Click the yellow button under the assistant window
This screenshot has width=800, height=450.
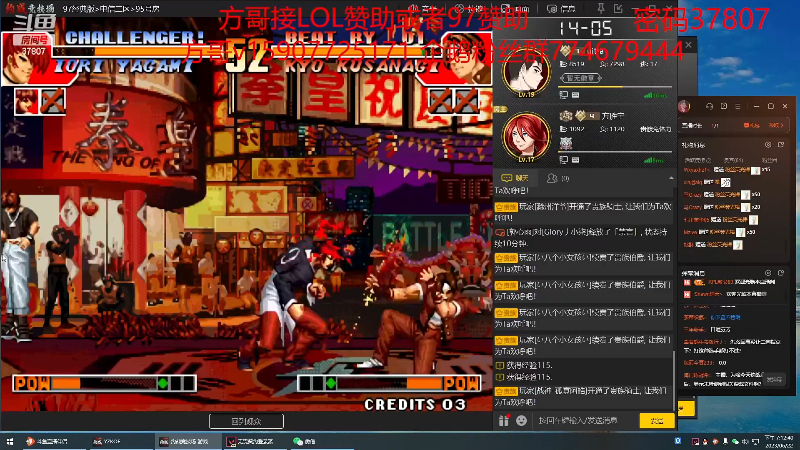[x=686, y=408]
